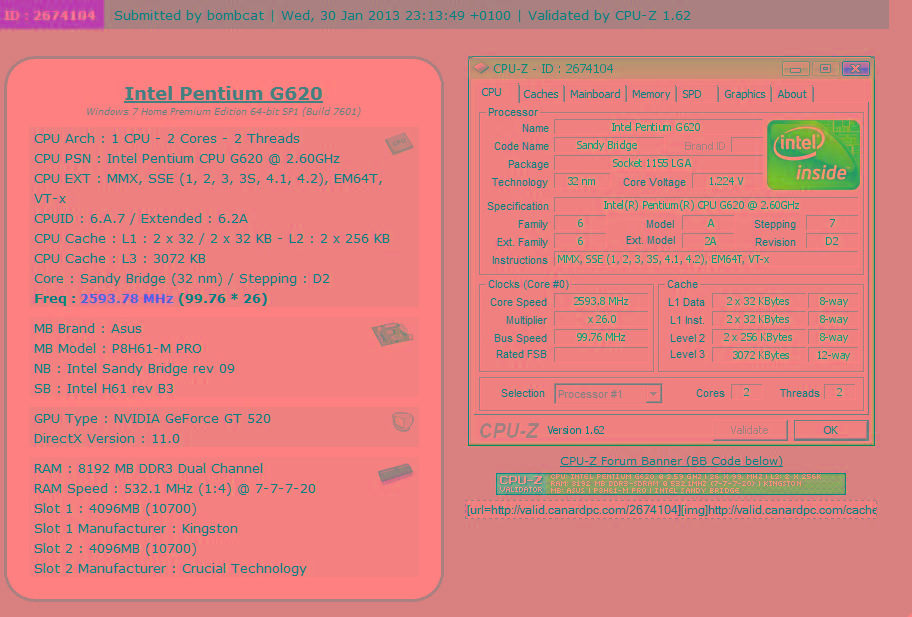
Task: Click the Specification field text
Action: pos(706,205)
